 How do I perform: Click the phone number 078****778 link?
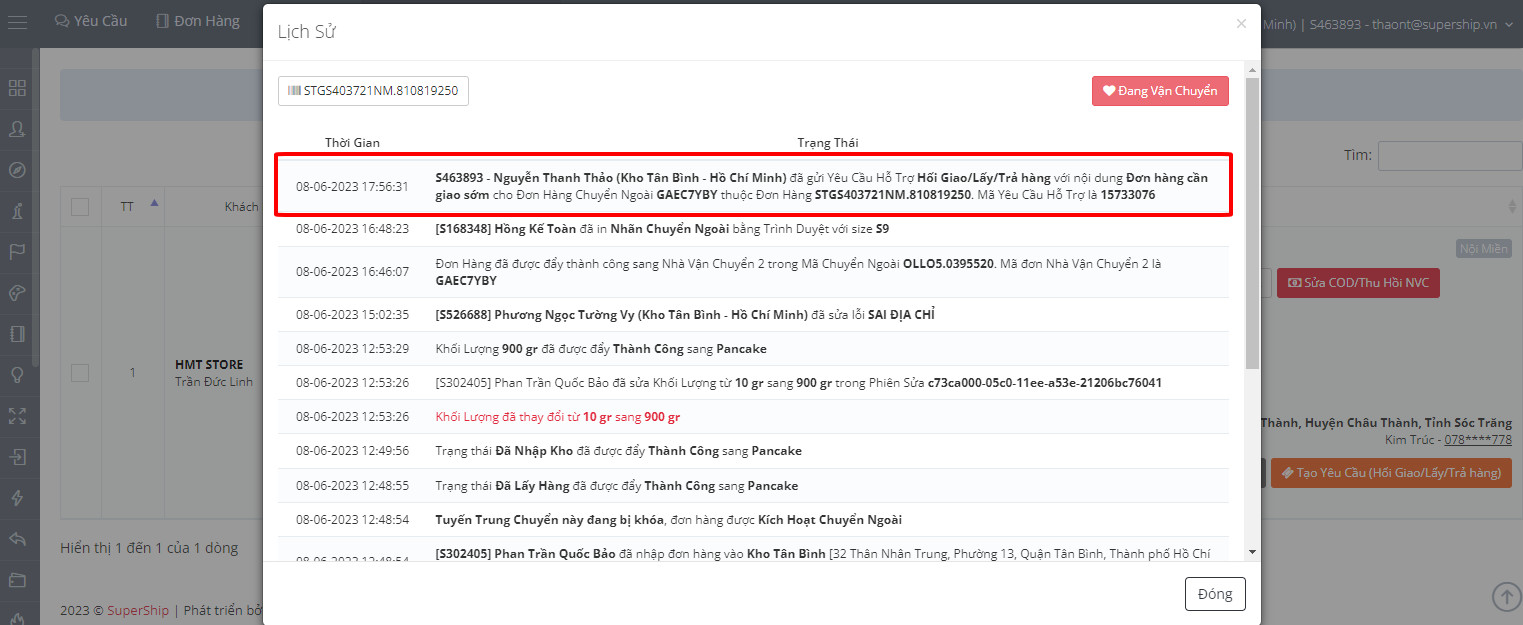[x=1478, y=440]
